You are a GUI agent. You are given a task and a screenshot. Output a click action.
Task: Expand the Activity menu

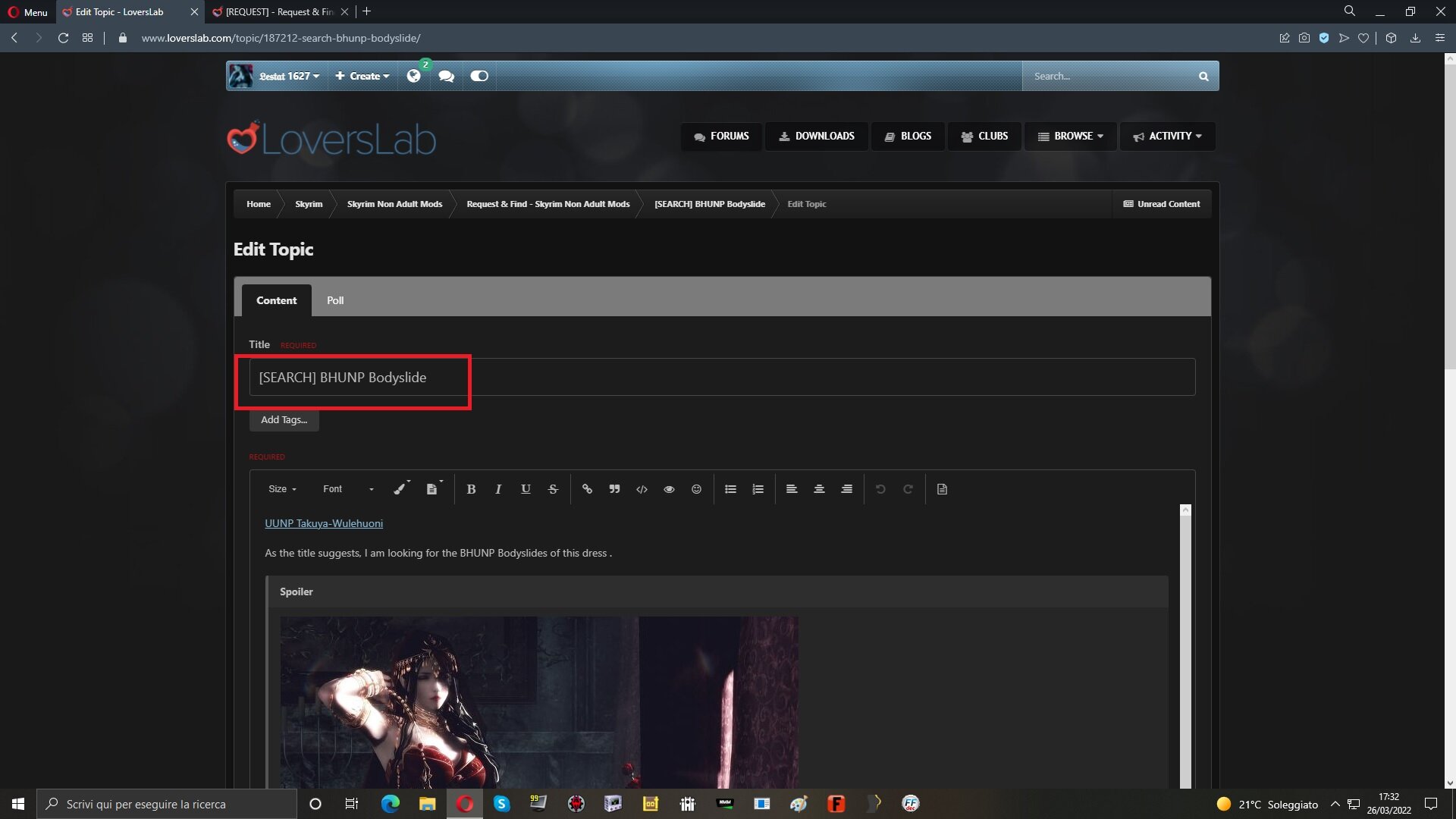1167,136
